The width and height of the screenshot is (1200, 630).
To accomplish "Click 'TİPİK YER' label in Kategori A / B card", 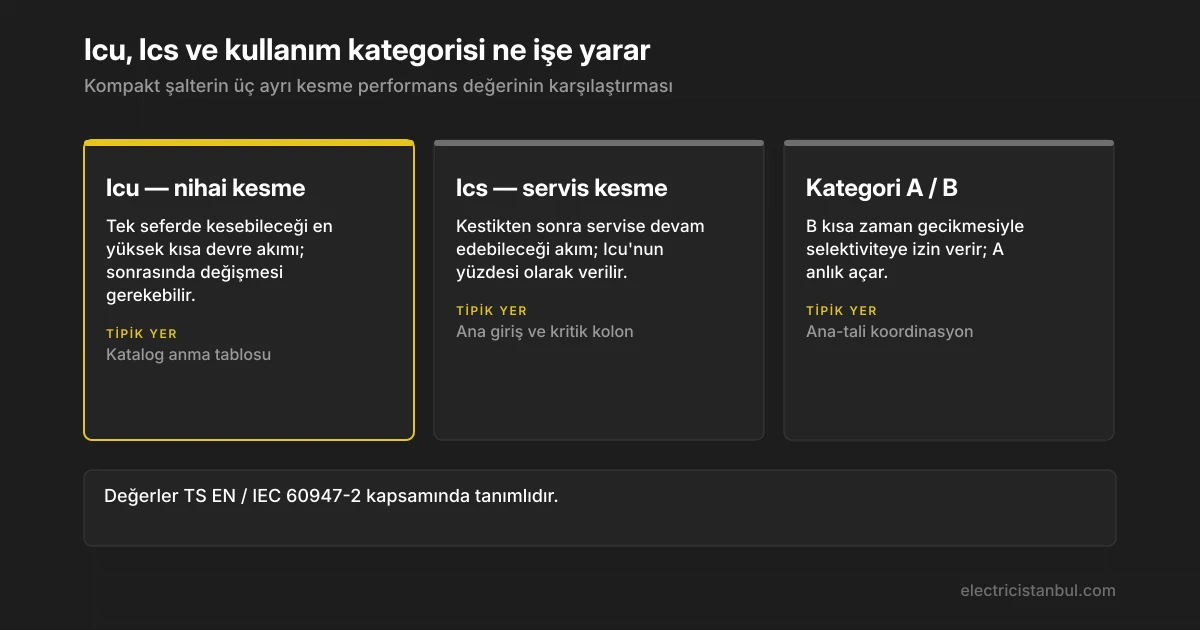I will click(x=841, y=311).
